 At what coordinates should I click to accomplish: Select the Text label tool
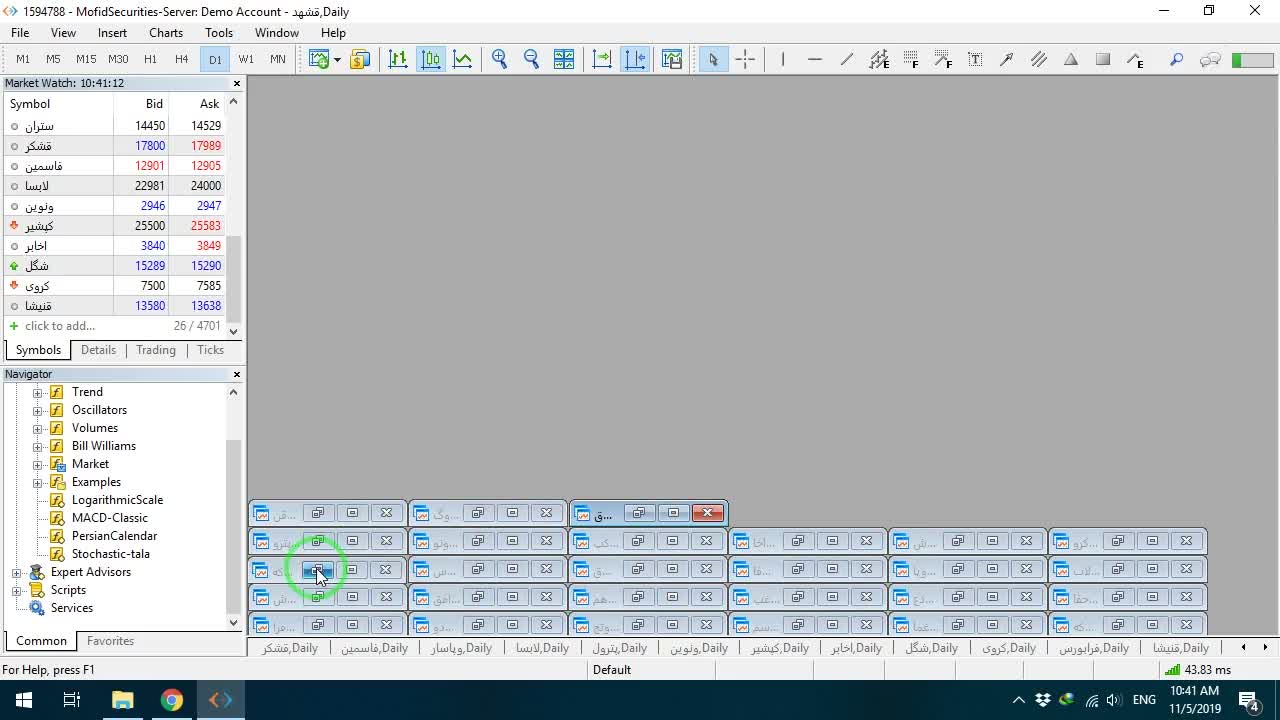click(975, 59)
